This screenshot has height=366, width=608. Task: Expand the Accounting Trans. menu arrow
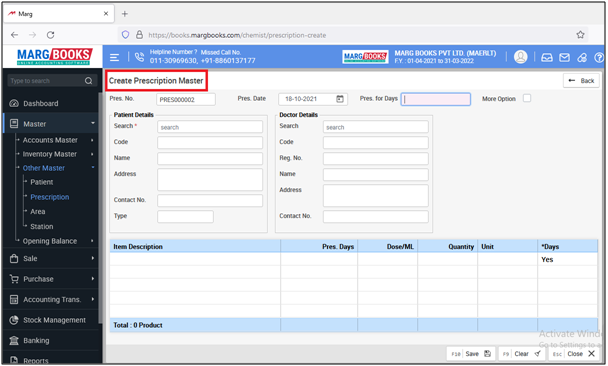[93, 299]
